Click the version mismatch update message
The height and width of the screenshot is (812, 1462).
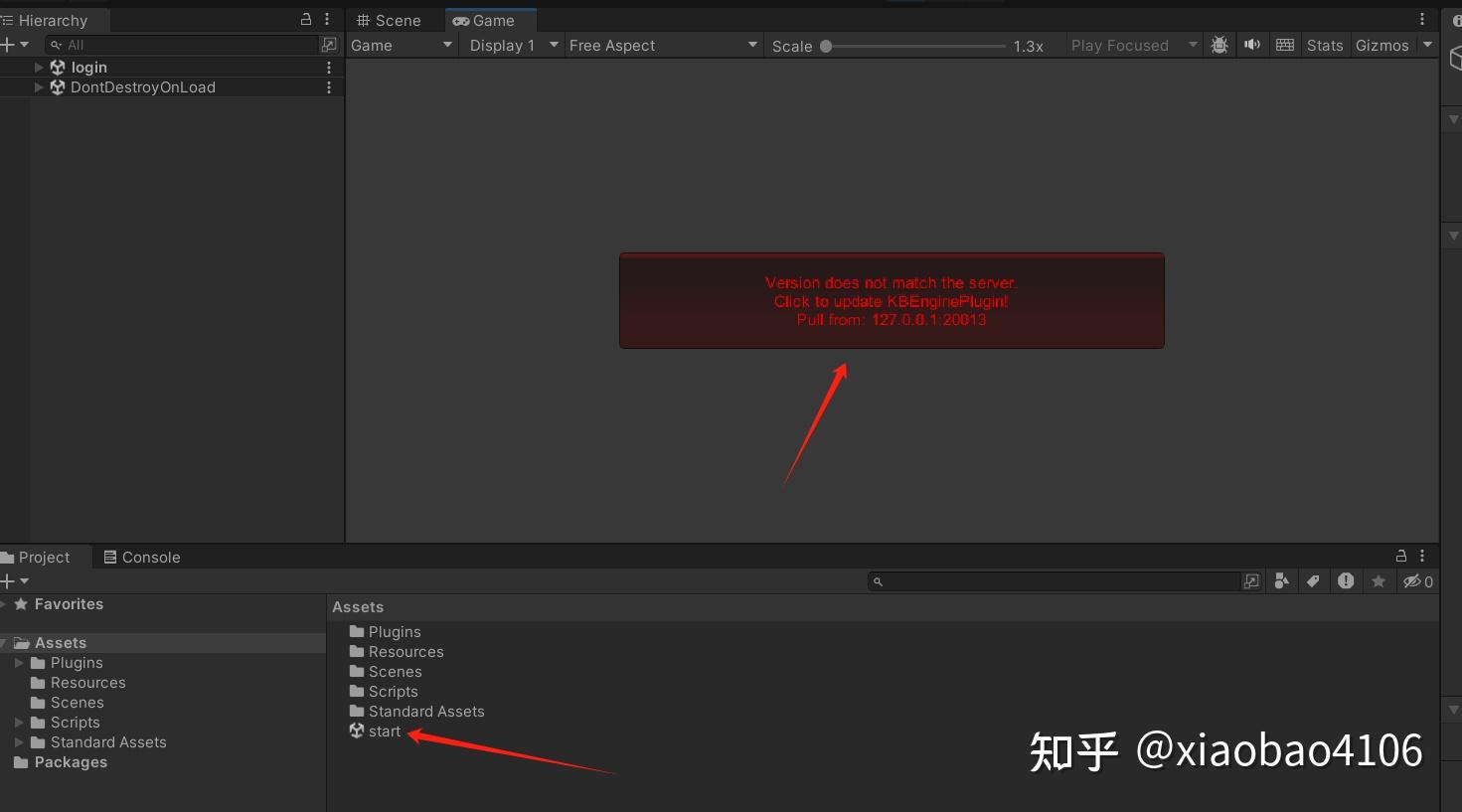coord(891,300)
